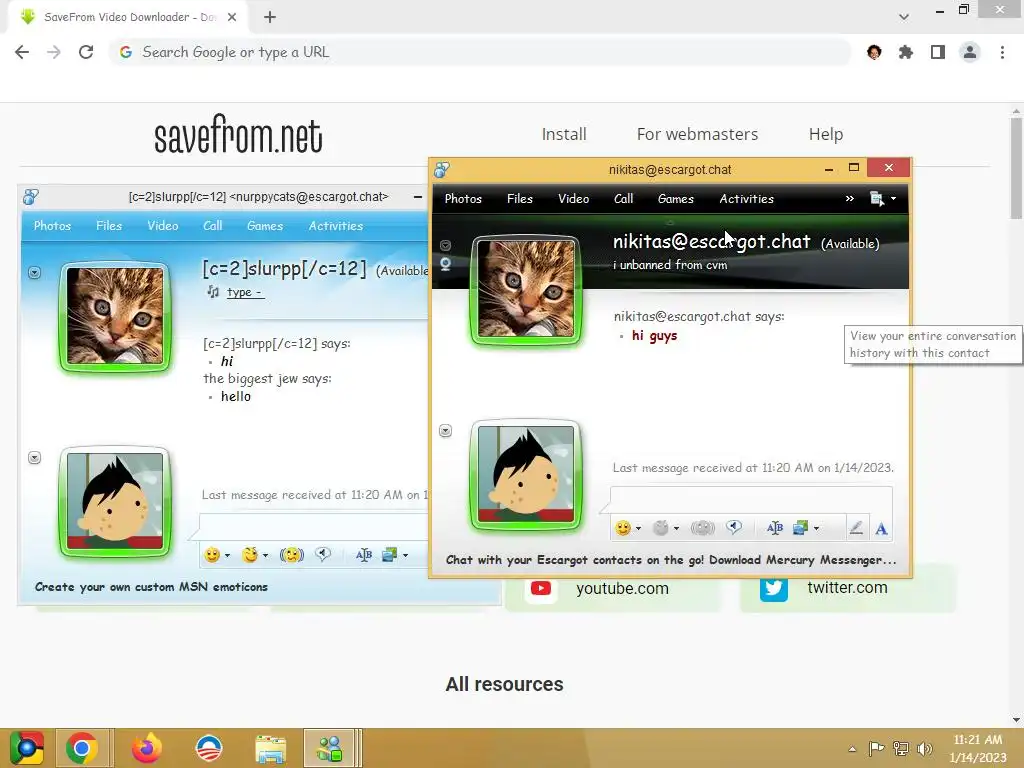Send a nudge in the slurpp window
This screenshot has height=768, width=1024.
click(x=292, y=555)
